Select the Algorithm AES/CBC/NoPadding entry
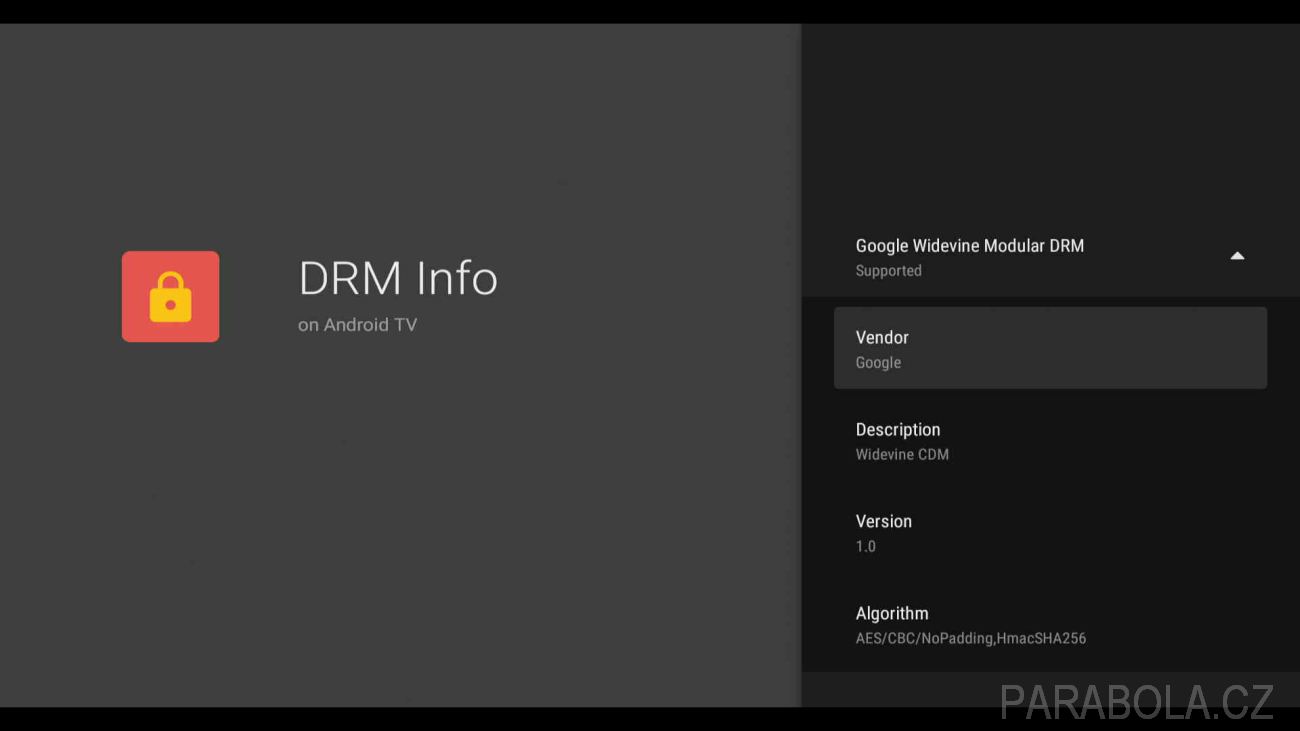 pyautogui.click(x=1050, y=625)
